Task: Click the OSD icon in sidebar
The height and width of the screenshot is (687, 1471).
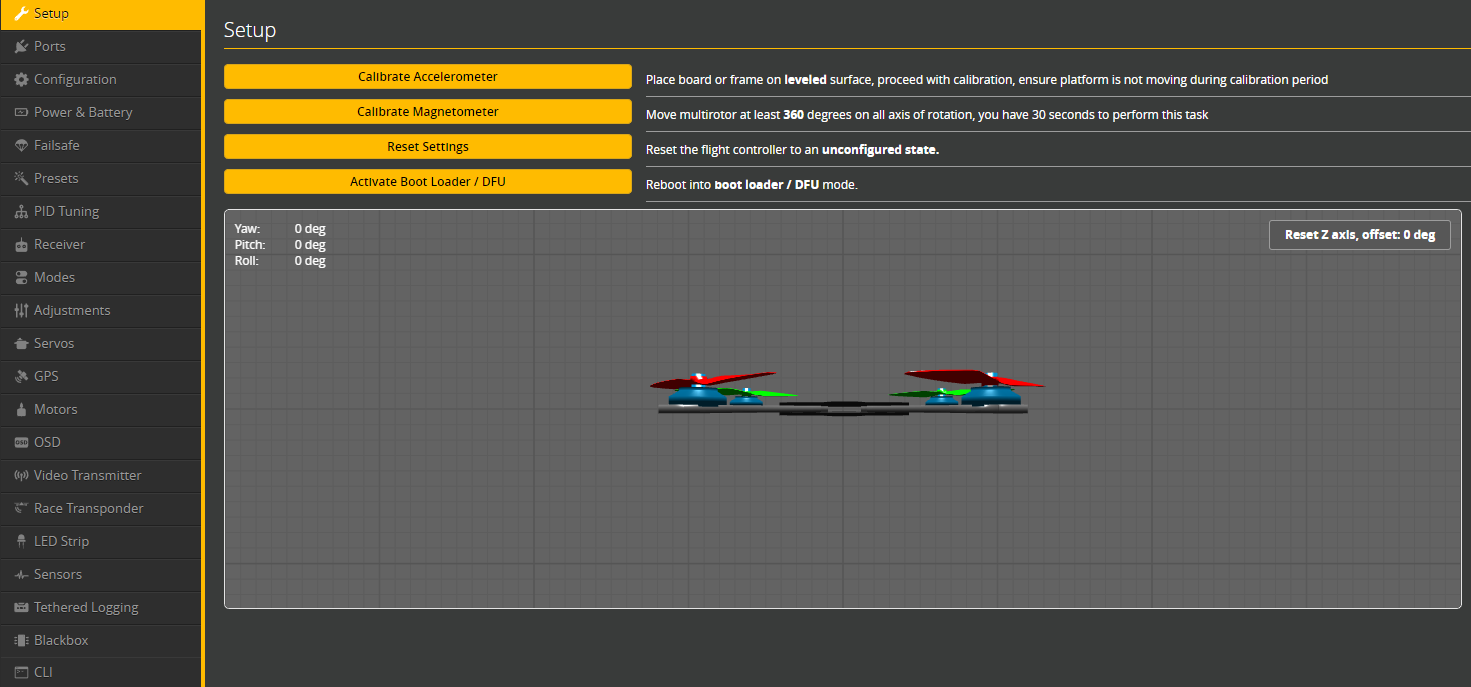Action: (x=21, y=443)
